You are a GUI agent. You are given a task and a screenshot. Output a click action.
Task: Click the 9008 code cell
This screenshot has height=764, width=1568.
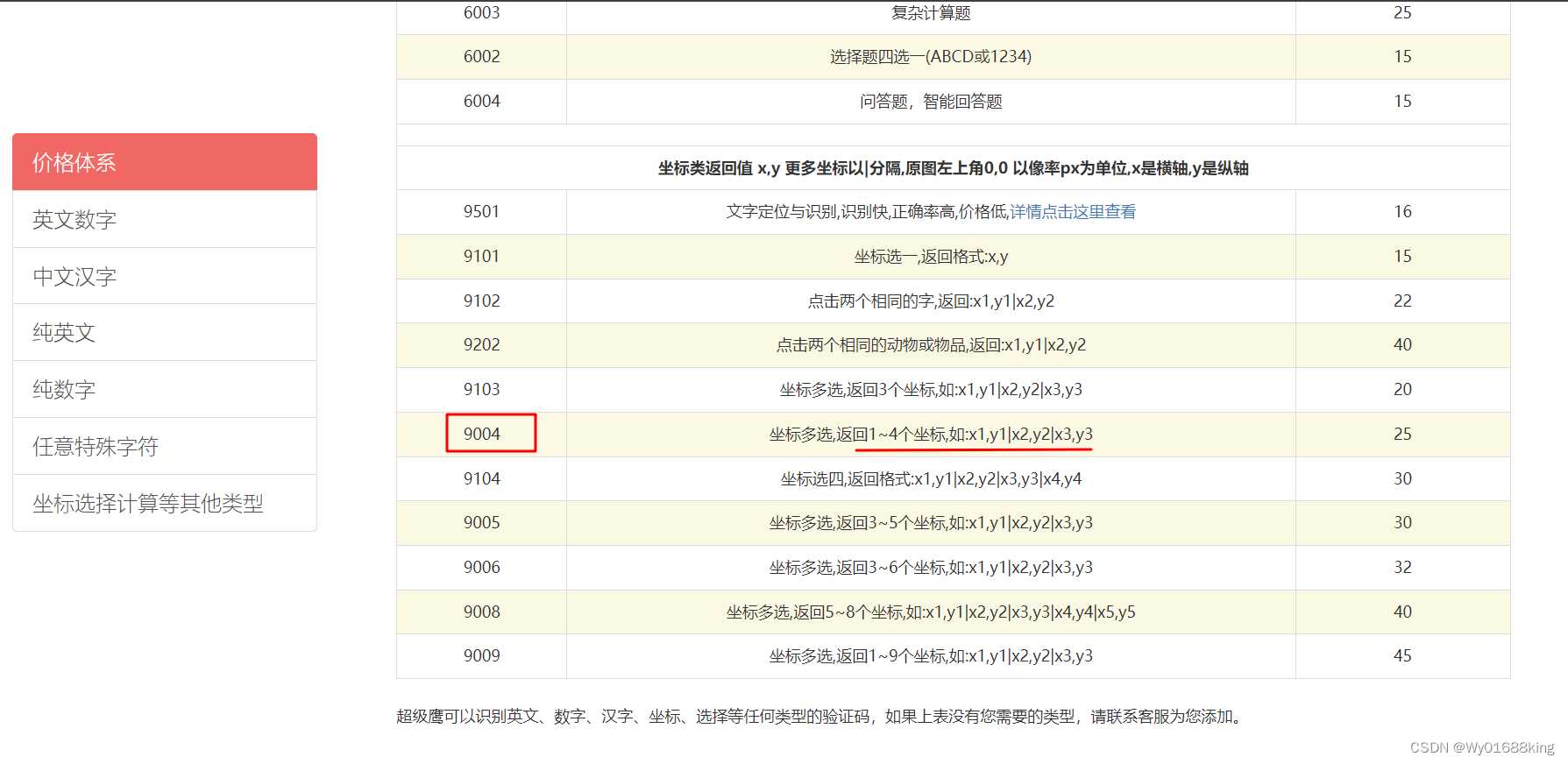482,612
